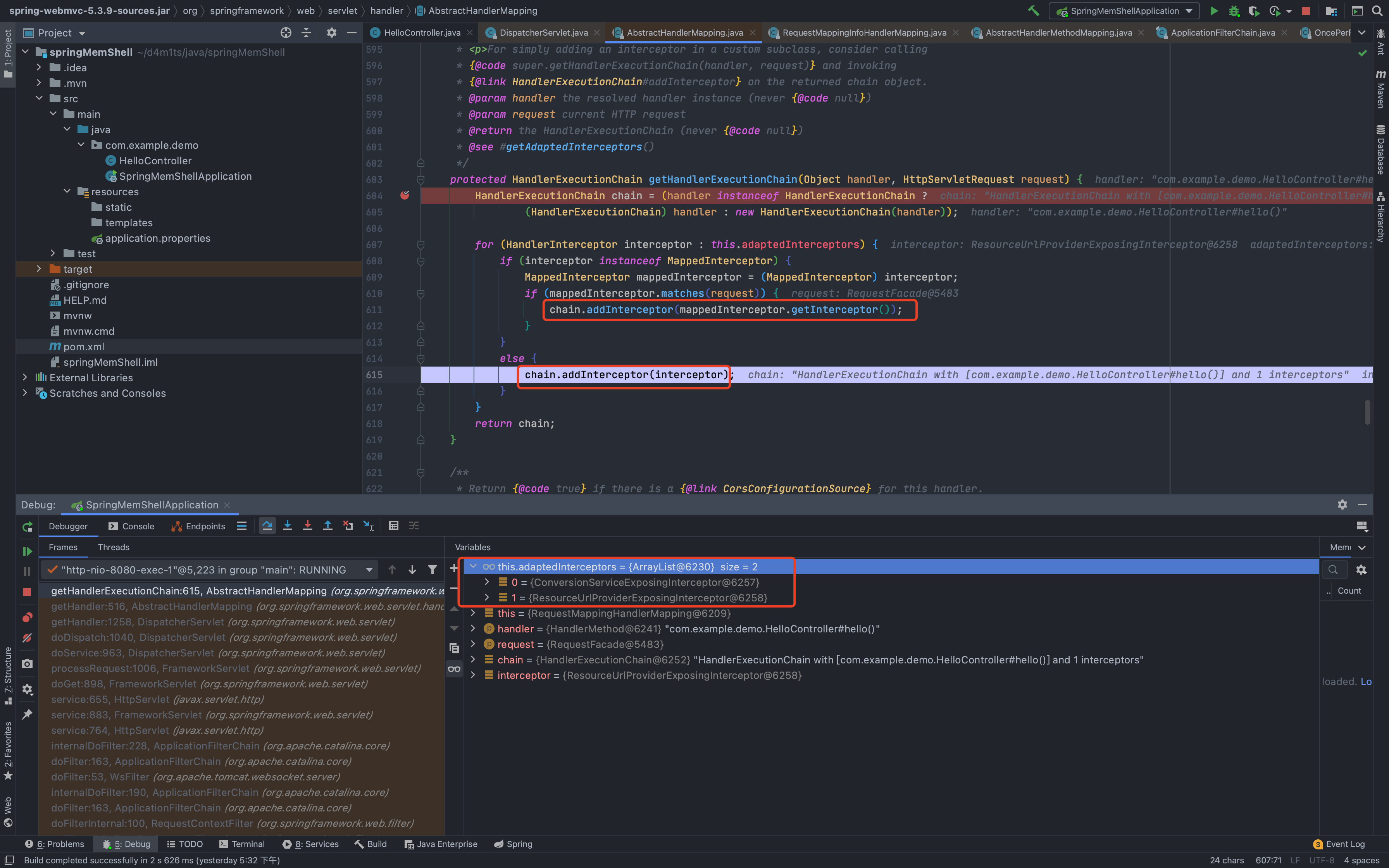
Task: Click the editor vertical scrollbar thumb
Action: [x=1368, y=412]
